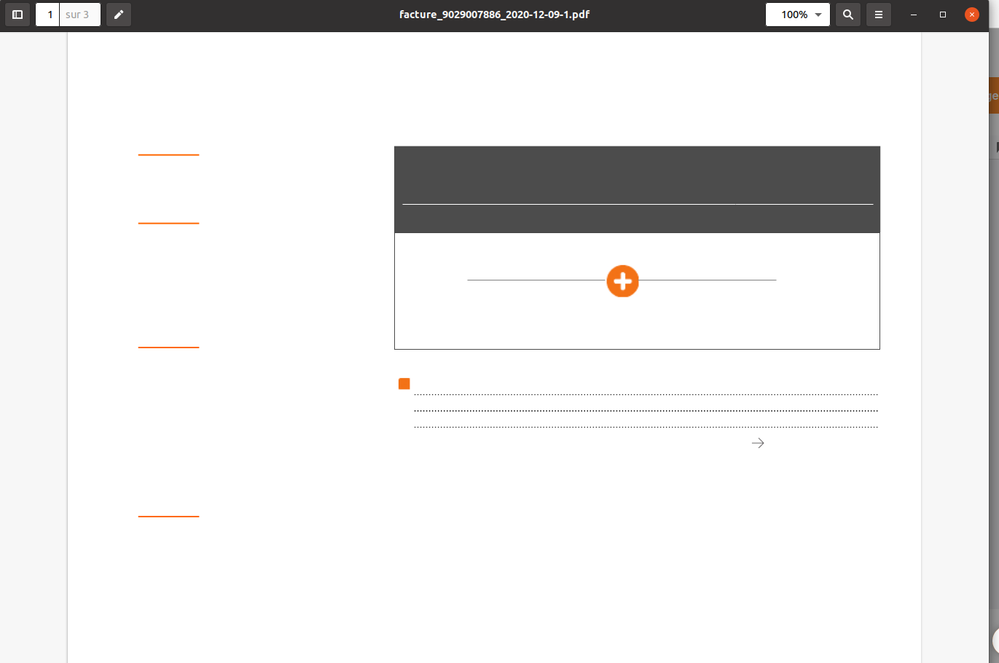
Task: Close the PDF viewer window
Action: pos(972,15)
